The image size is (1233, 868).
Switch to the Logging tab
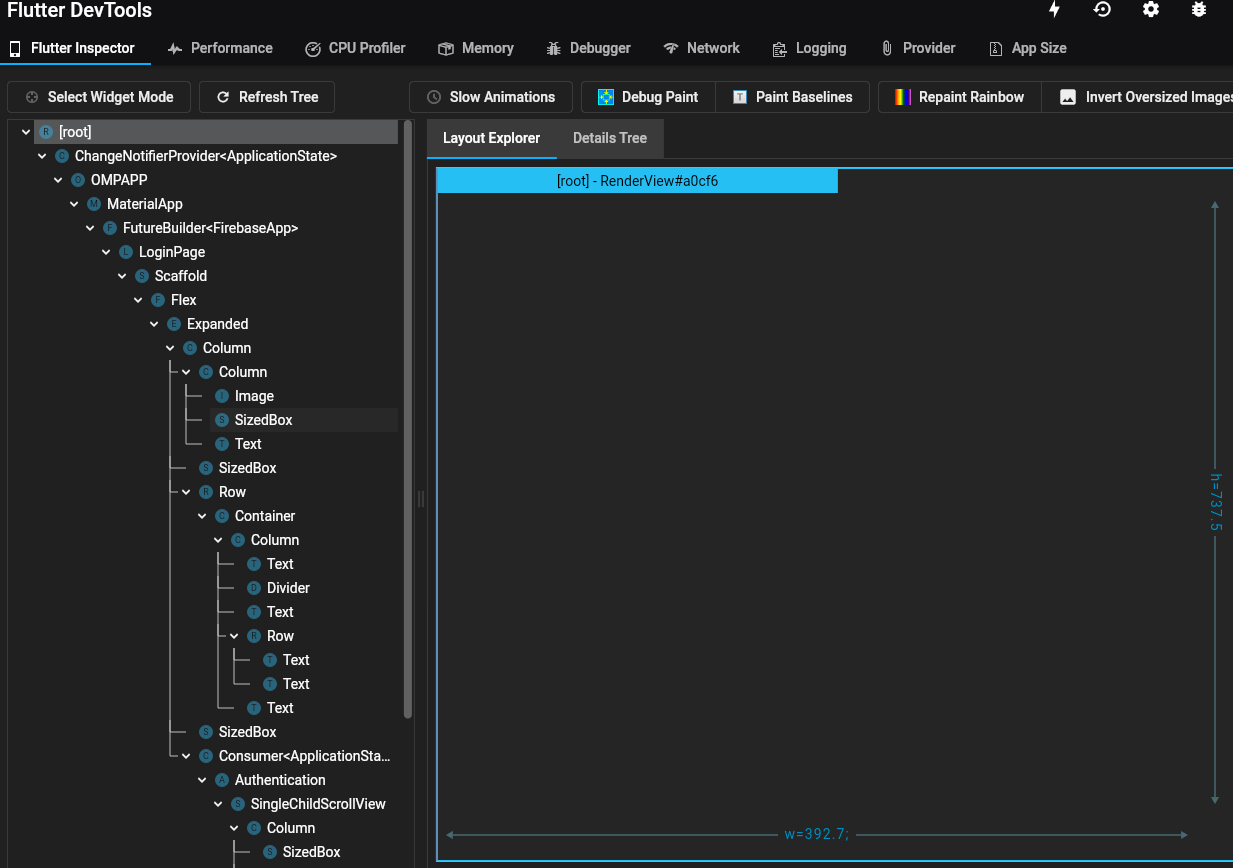[x=809, y=48]
